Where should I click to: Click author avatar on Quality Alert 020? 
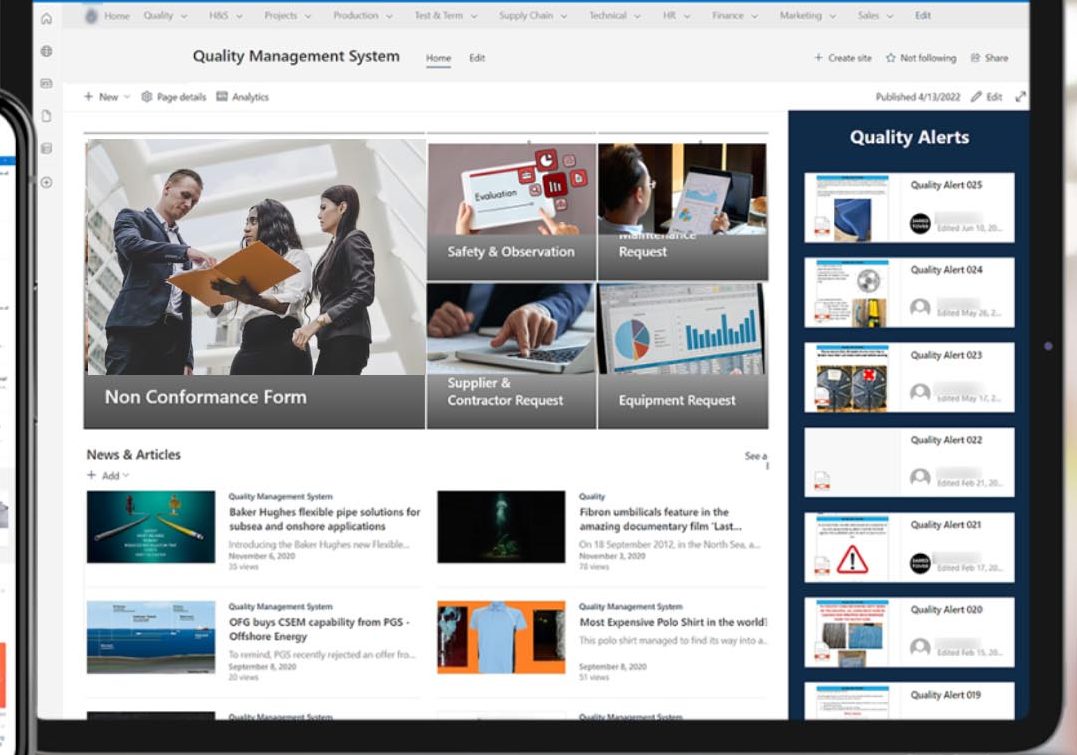click(x=920, y=647)
